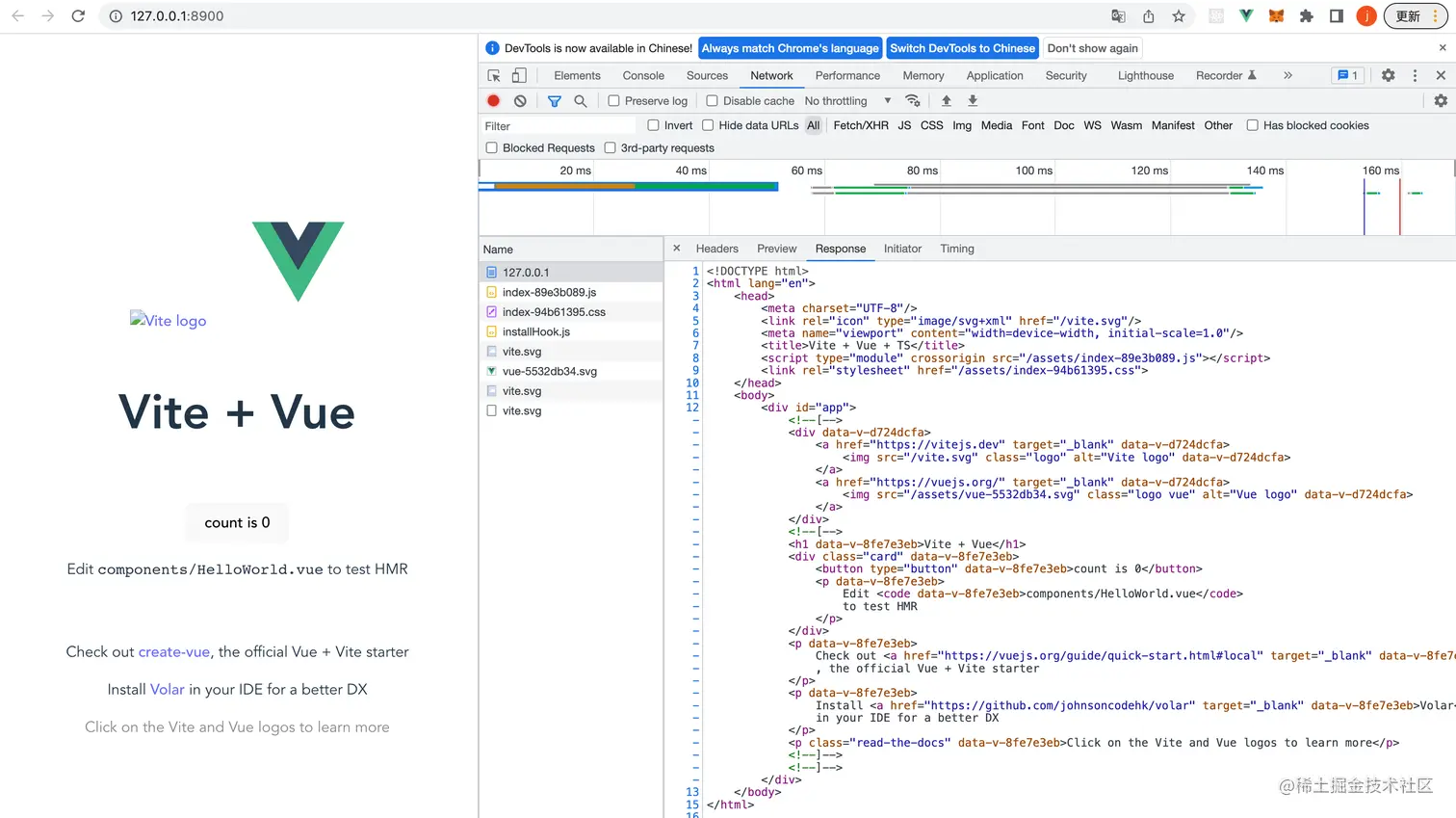View site information icon beside URL
This screenshot has width=1456, height=818.
116,16
